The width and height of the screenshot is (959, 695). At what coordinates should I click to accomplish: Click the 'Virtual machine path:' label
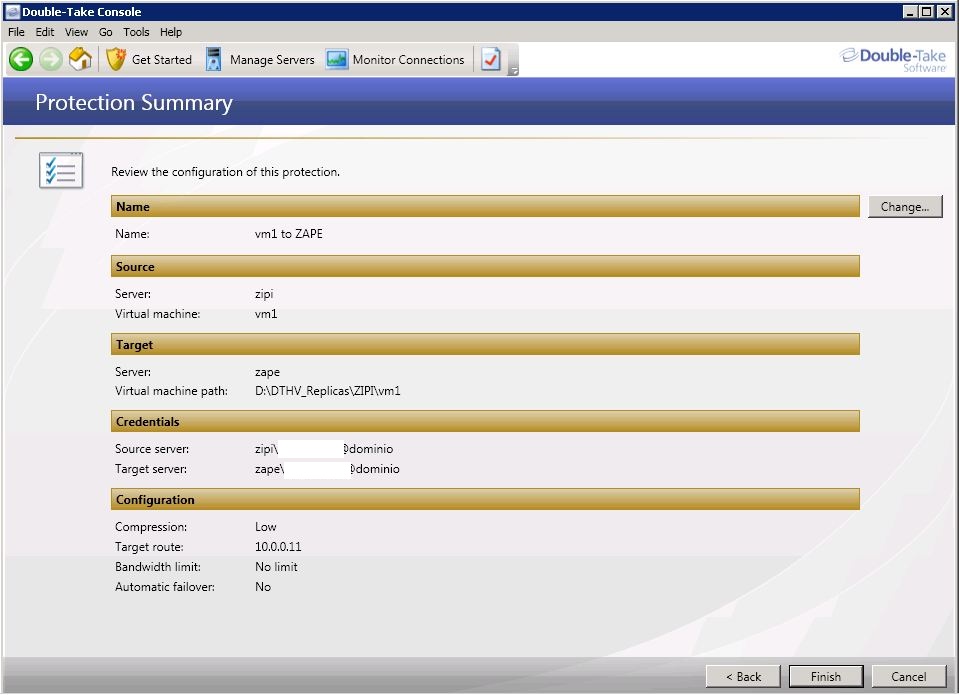(x=171, y=391)
